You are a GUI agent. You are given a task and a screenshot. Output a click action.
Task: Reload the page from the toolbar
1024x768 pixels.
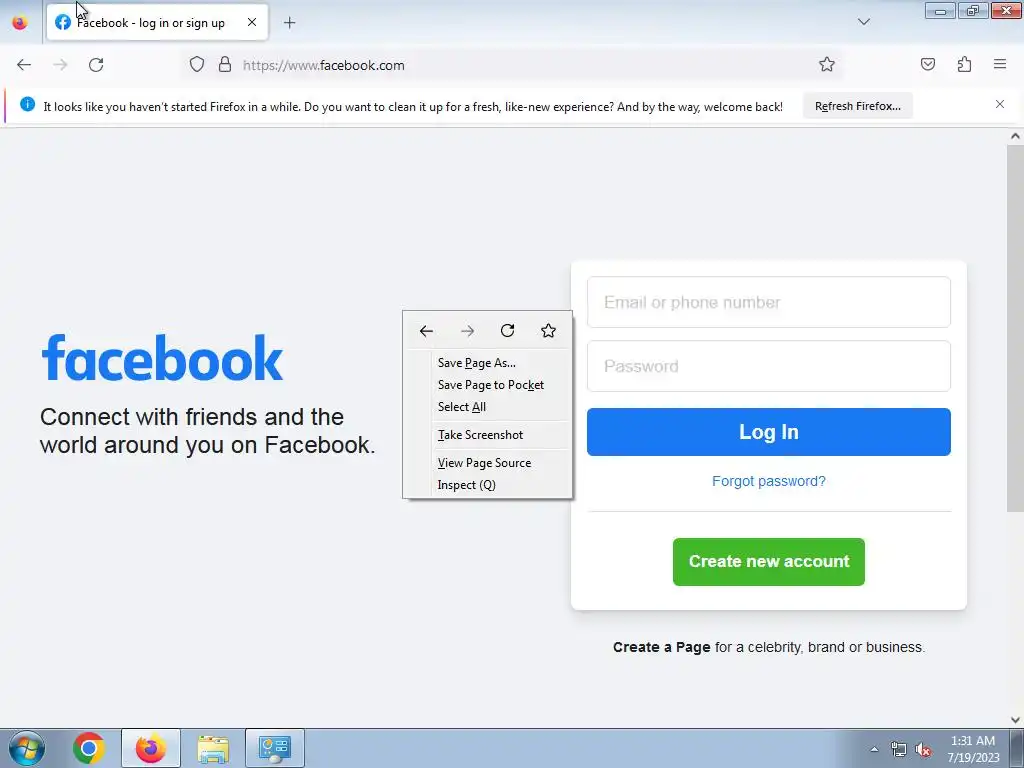tap(96, 65)
